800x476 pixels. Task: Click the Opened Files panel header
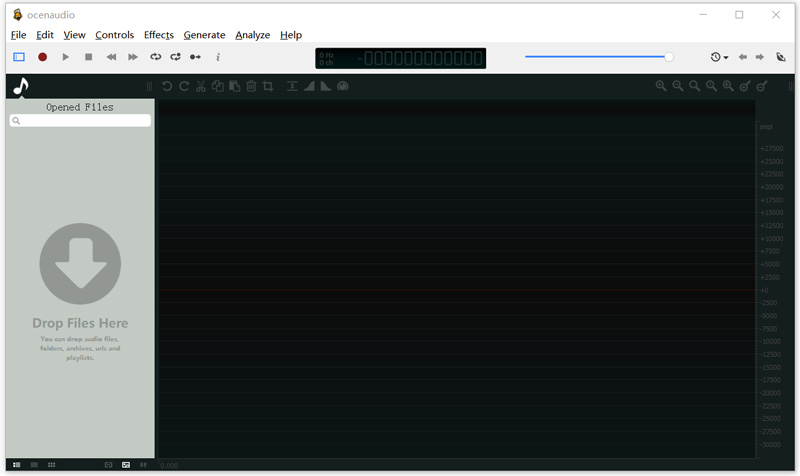(80, 107)
